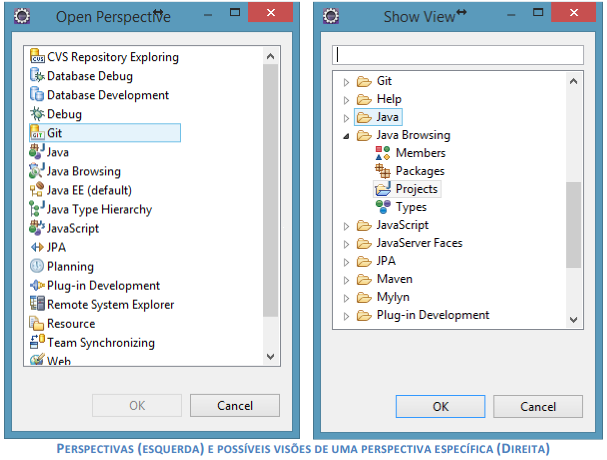Click the Java Type Hierarchy icon

pos(37,208)
